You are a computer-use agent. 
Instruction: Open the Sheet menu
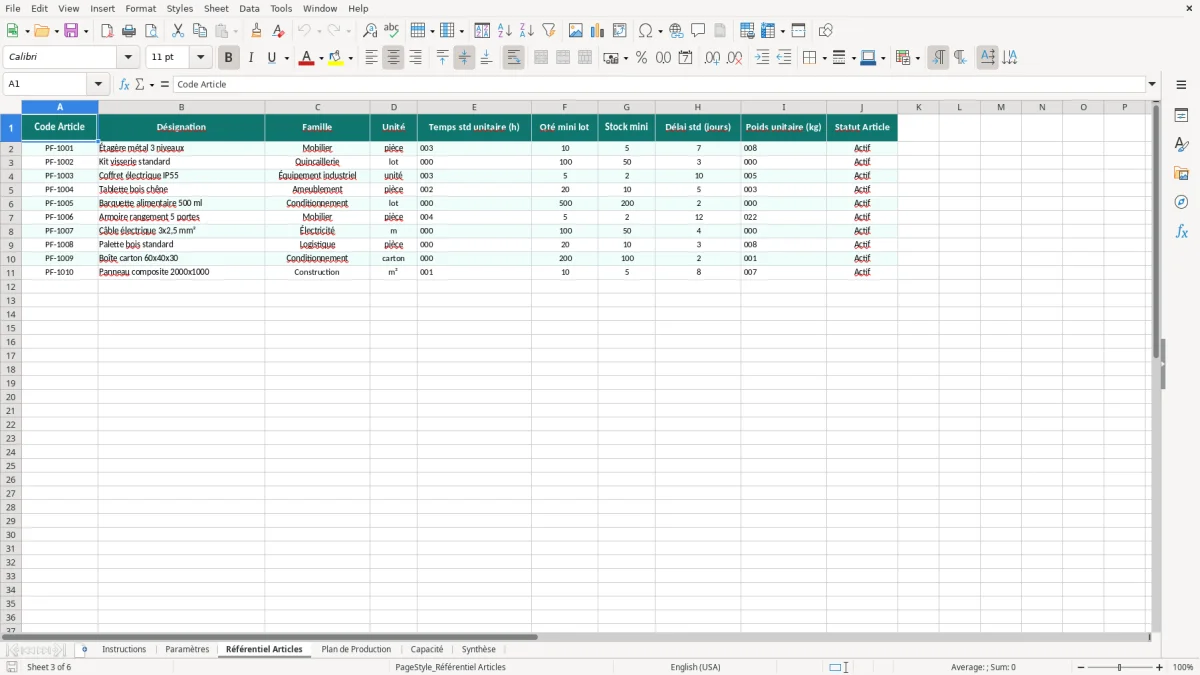coord(216,8)
